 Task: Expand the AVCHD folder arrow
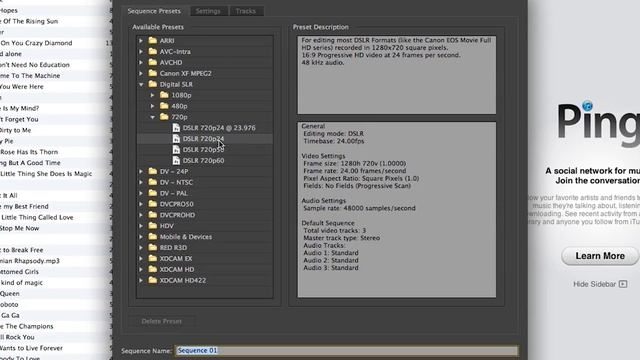(141, 62)
